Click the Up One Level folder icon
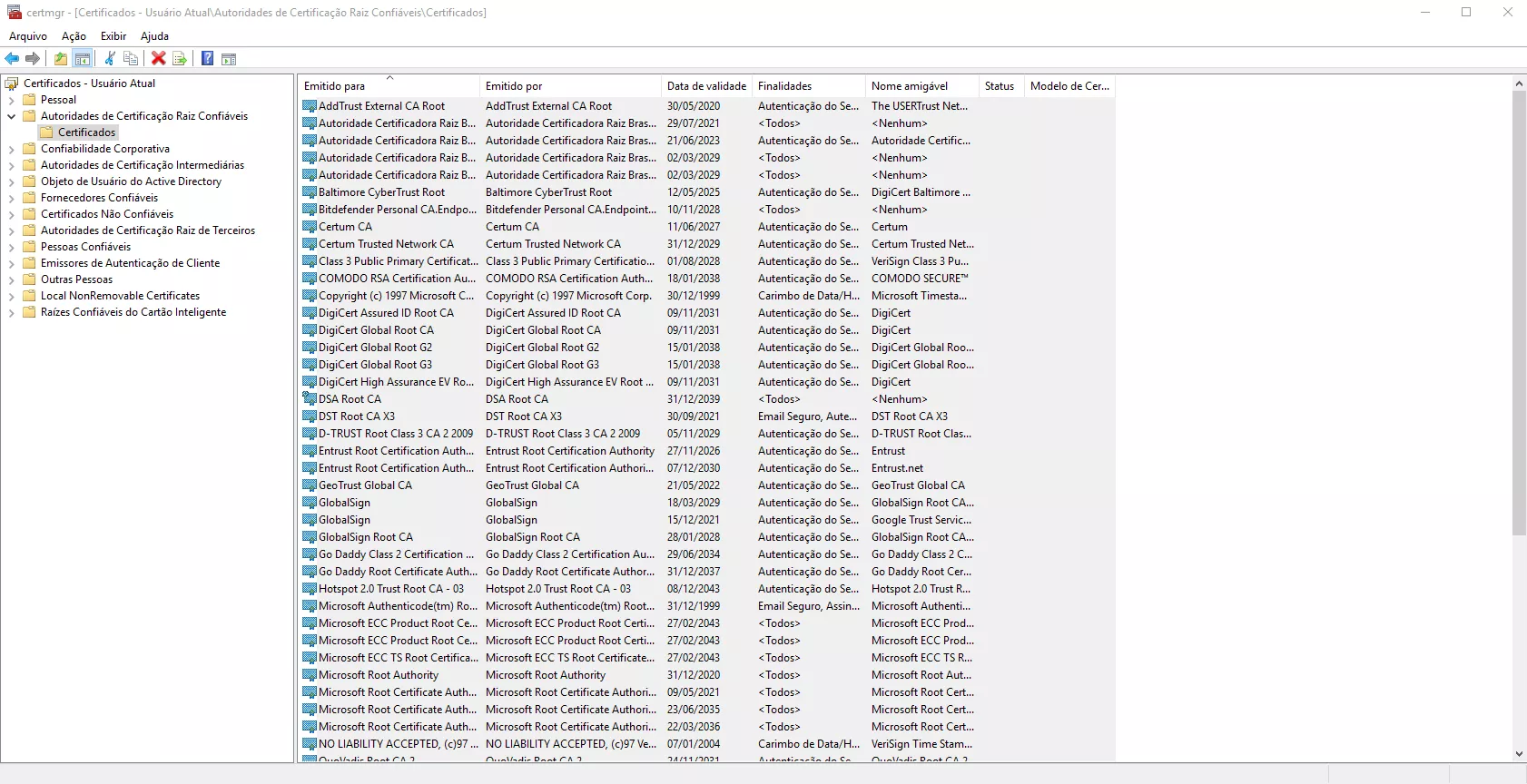1527x784 pixels. tap(61, 59)
